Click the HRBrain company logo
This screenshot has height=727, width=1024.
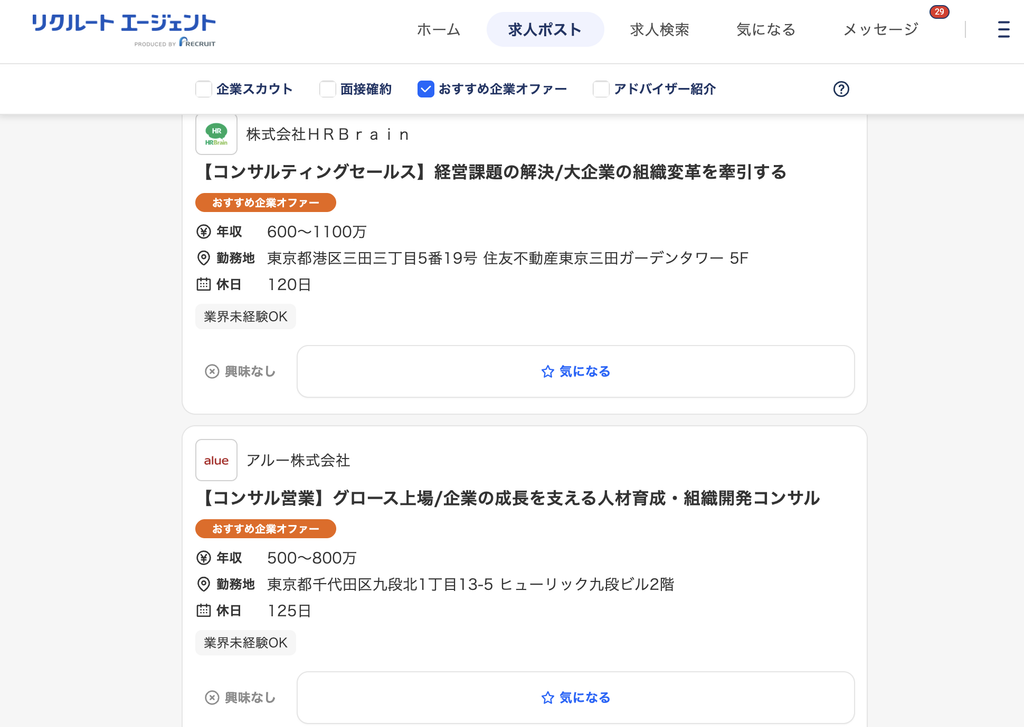coord(216,134)
